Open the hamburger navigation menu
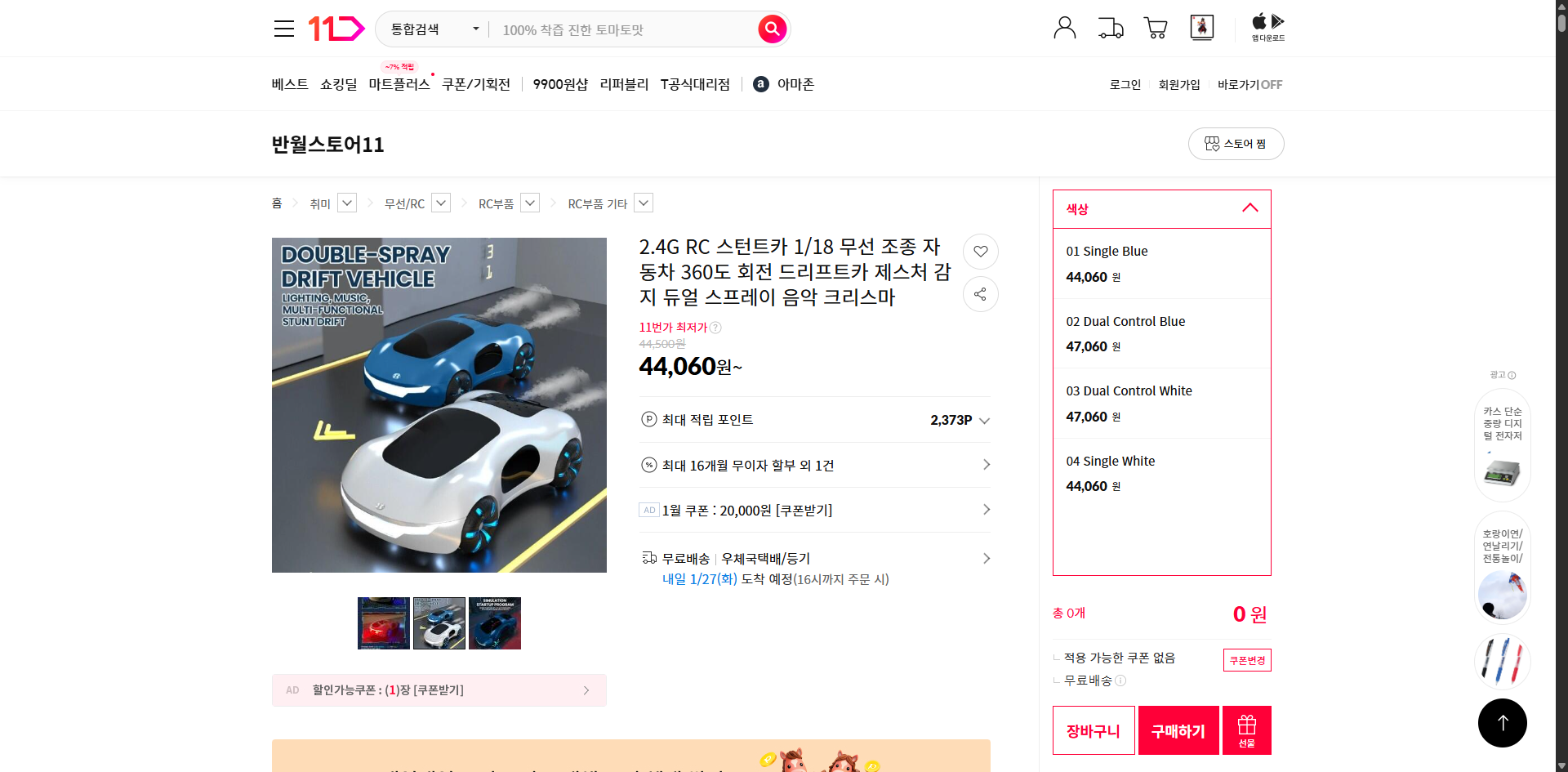This screenshot has width=1568, height=772. 283,28
